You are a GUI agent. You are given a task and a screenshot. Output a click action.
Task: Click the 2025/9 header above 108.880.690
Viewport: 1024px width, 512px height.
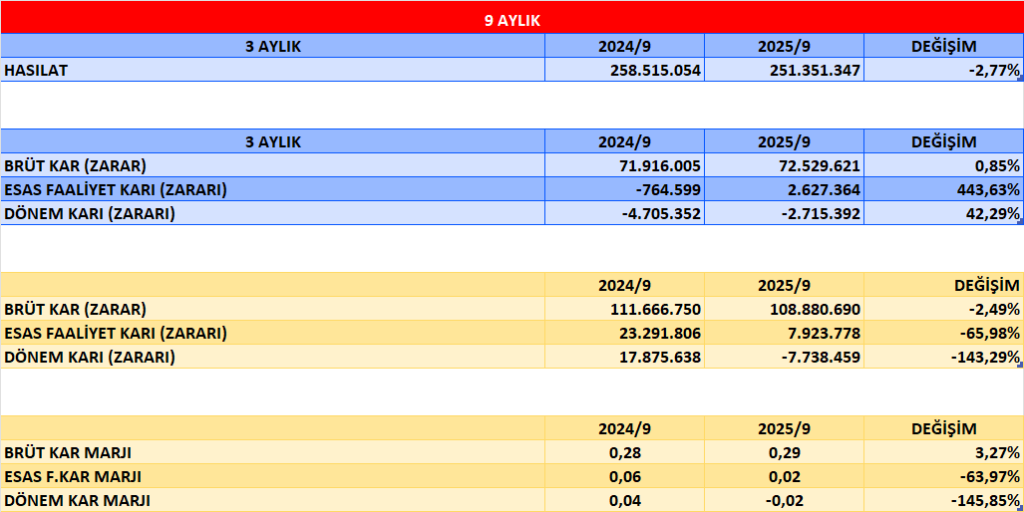(x=784, y=285)
